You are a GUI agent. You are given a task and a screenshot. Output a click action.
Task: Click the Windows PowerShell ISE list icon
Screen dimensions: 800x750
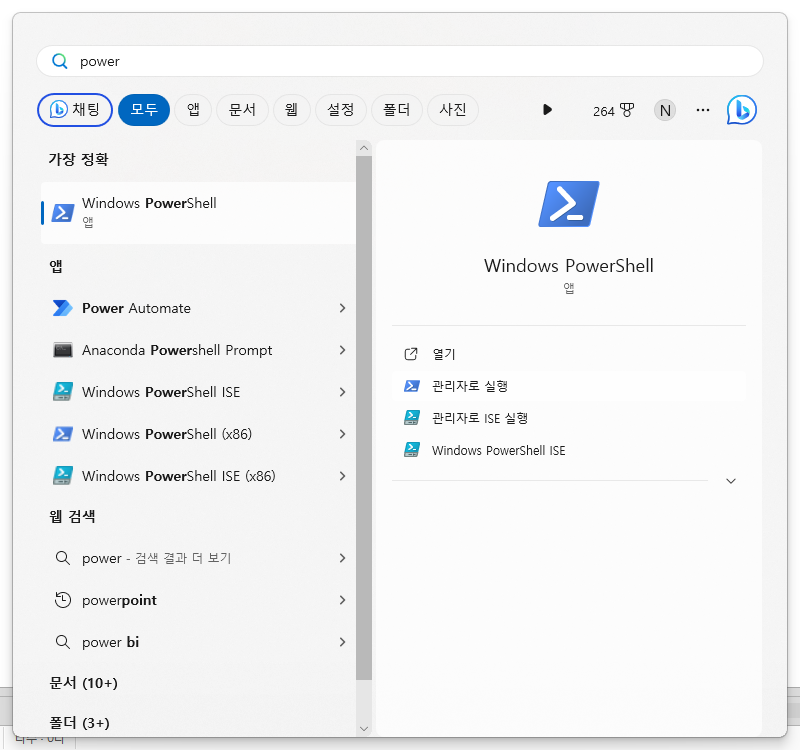[63, 392]
